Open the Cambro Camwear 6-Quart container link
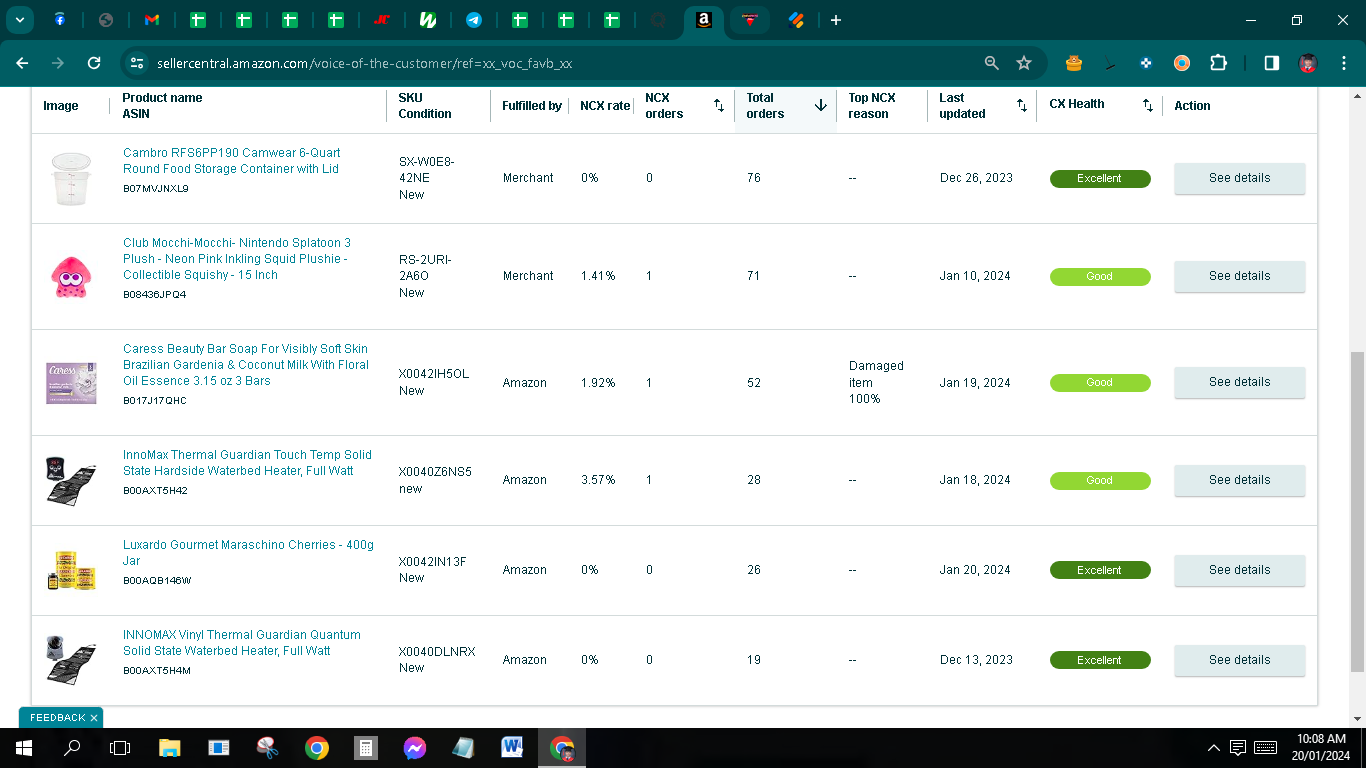 coord(231,161)
